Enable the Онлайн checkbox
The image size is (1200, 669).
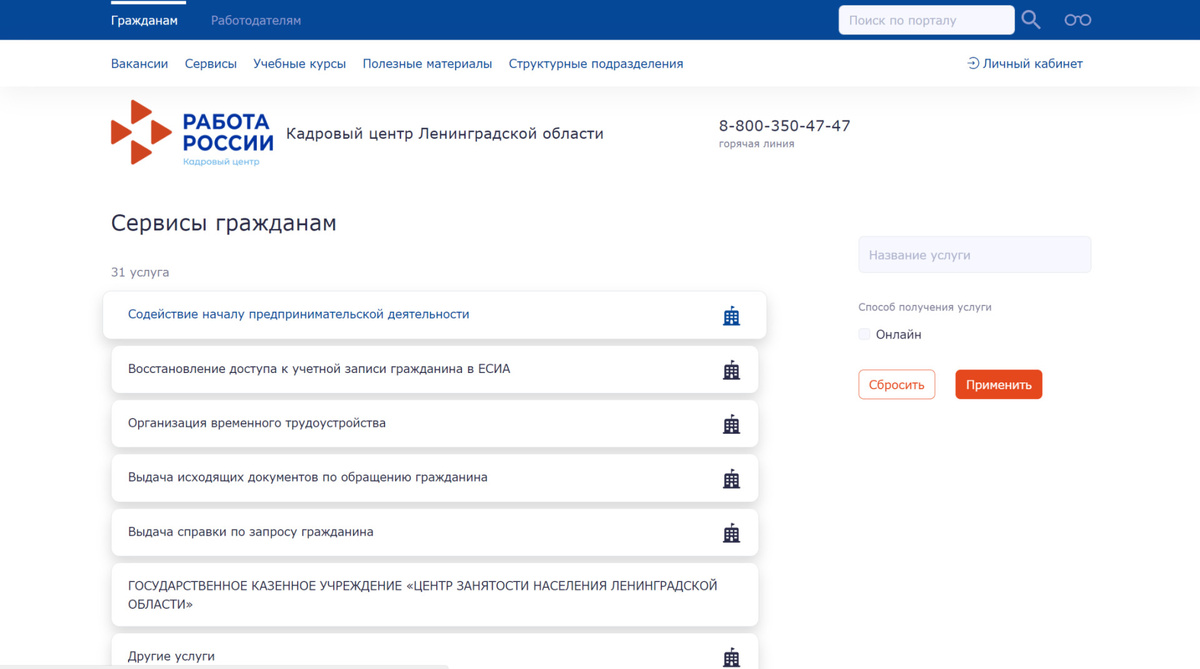(x=864, y=334)
